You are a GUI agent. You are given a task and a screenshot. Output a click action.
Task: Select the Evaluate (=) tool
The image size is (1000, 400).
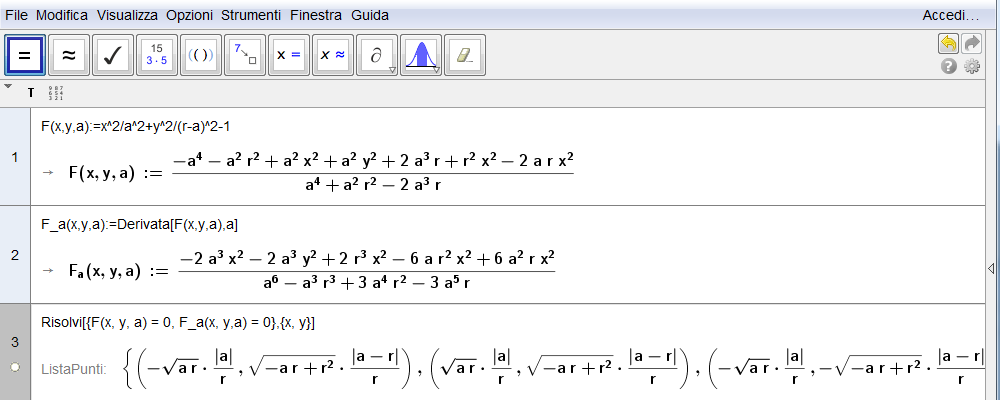(x=25, y=55)
